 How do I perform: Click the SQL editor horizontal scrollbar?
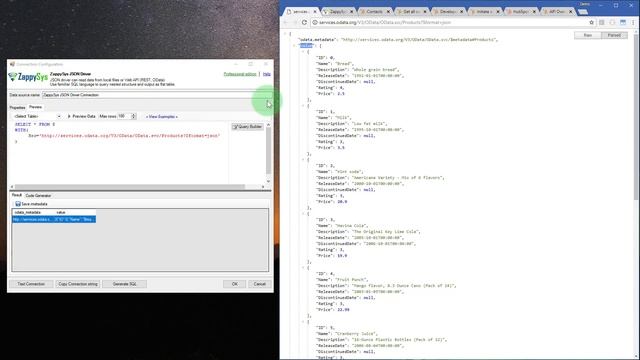click(x=137, y=187)
